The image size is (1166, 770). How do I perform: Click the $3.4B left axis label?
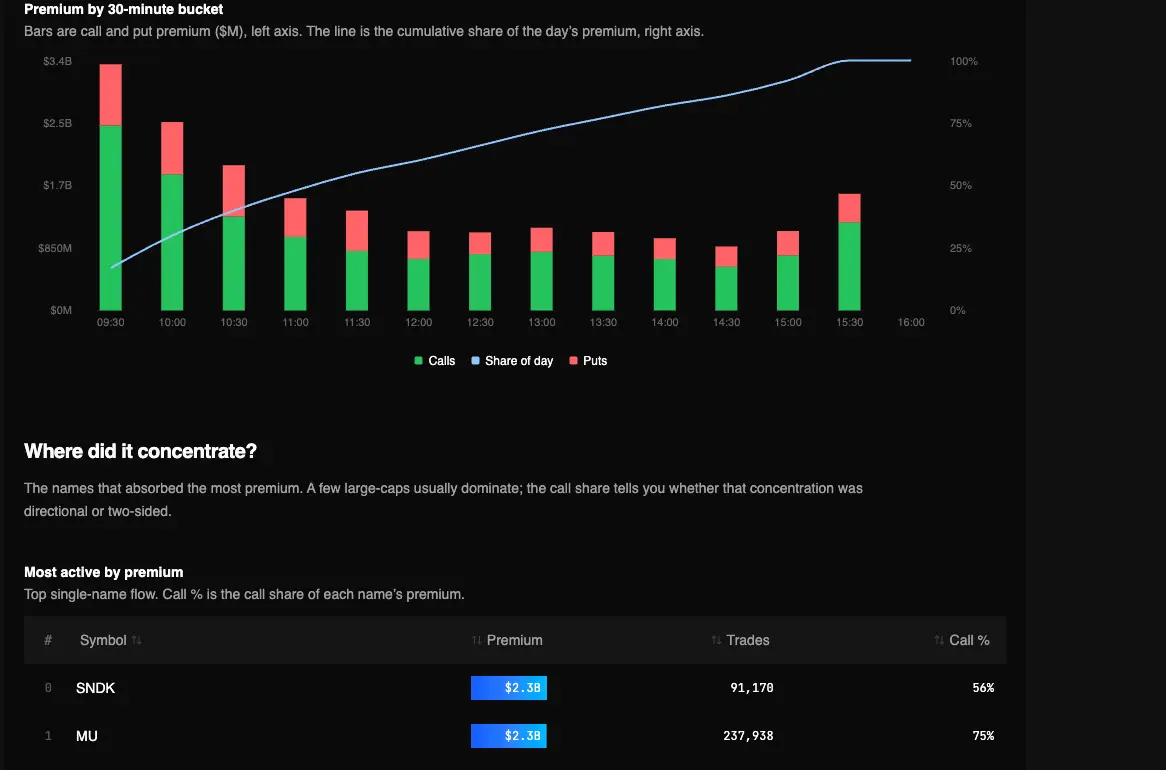[x=57, y=61]
